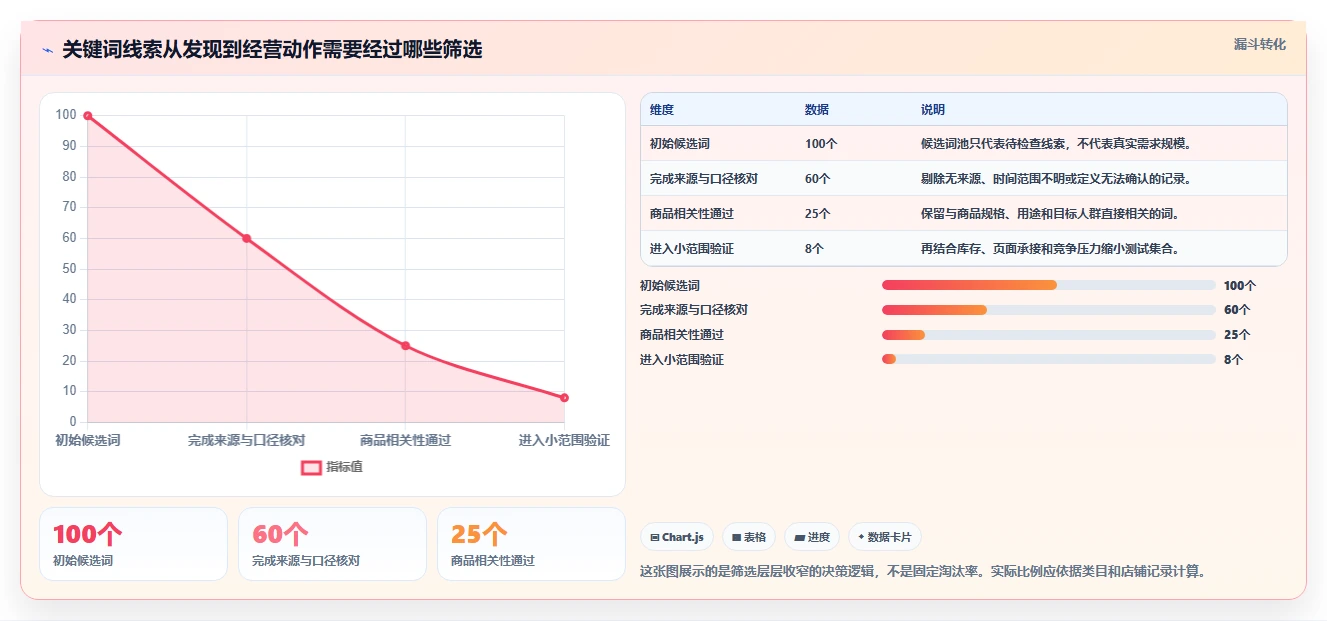The width and height of the screenshot is (1327, 621).
Task: Click the 60个 value in the table
Action: 818,179
